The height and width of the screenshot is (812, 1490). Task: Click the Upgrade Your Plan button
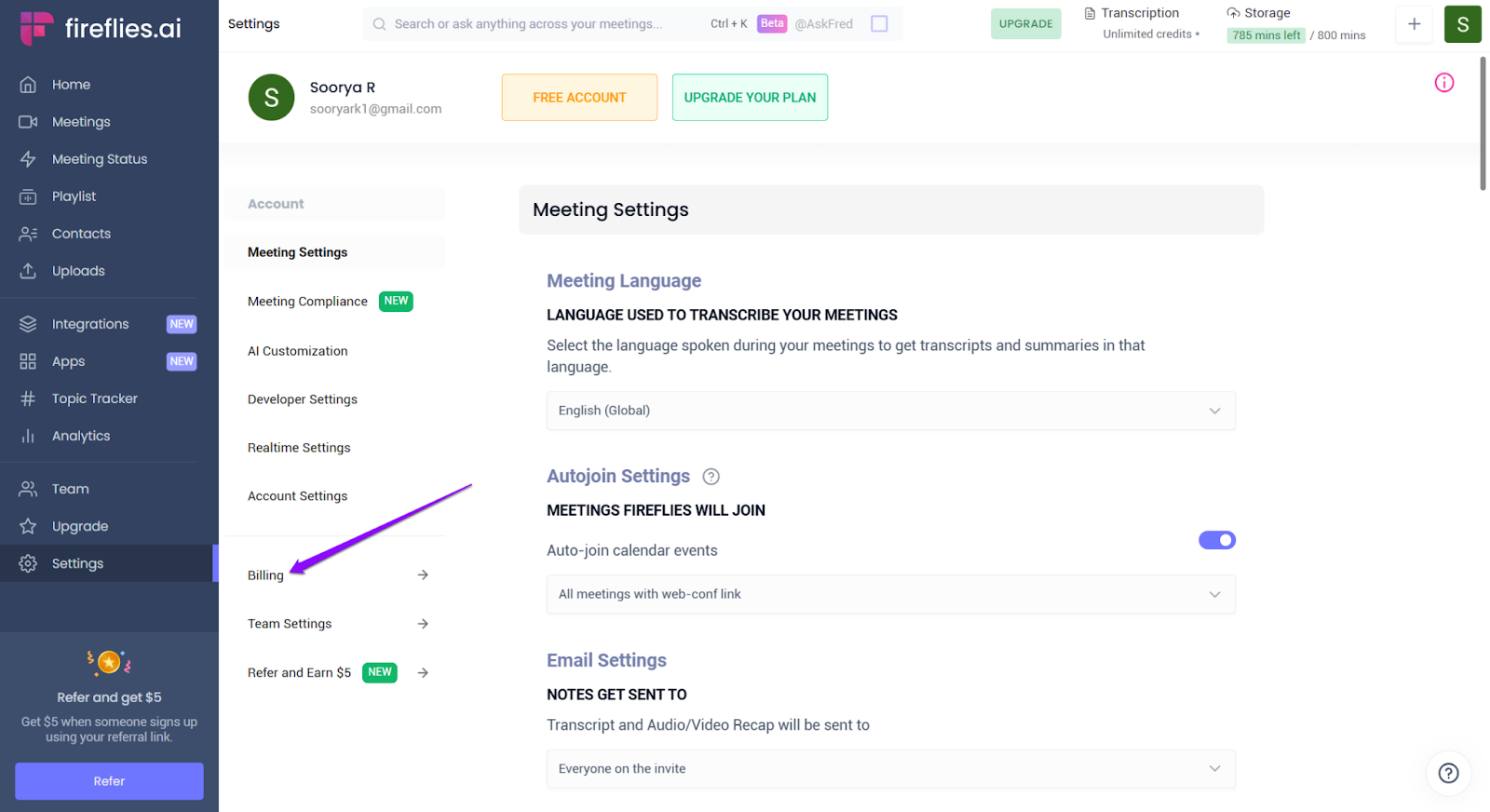coord(750,98)
